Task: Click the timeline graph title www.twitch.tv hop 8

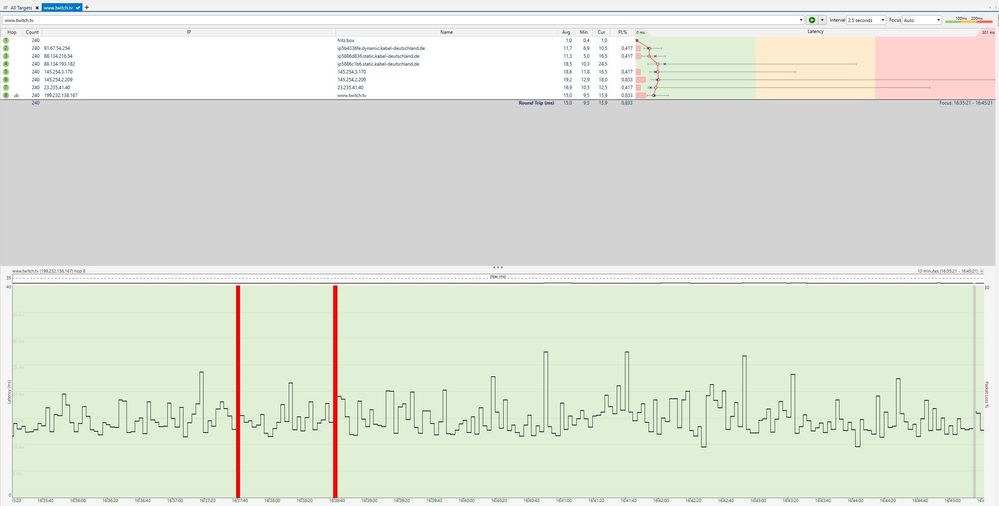Action: [48, 271]
